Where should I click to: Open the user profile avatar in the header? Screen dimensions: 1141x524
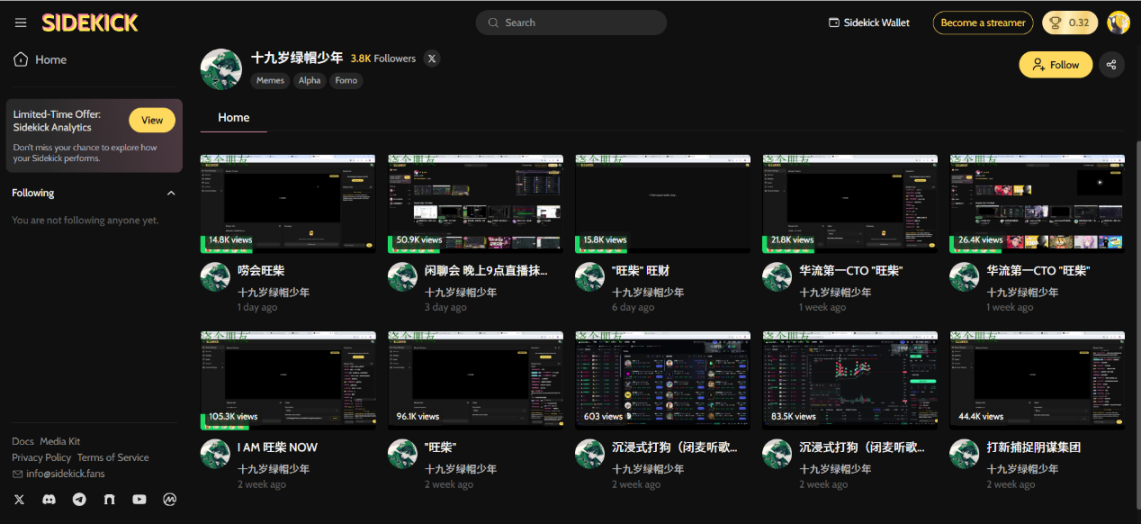tap(1118, 23)
